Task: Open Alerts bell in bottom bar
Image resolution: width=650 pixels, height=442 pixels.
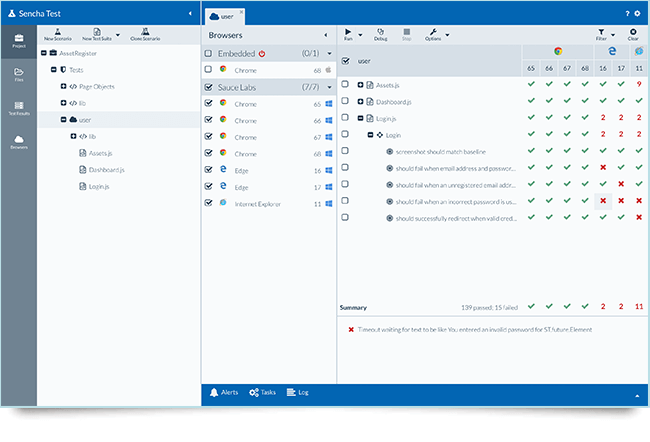Action: pos(224,392)
